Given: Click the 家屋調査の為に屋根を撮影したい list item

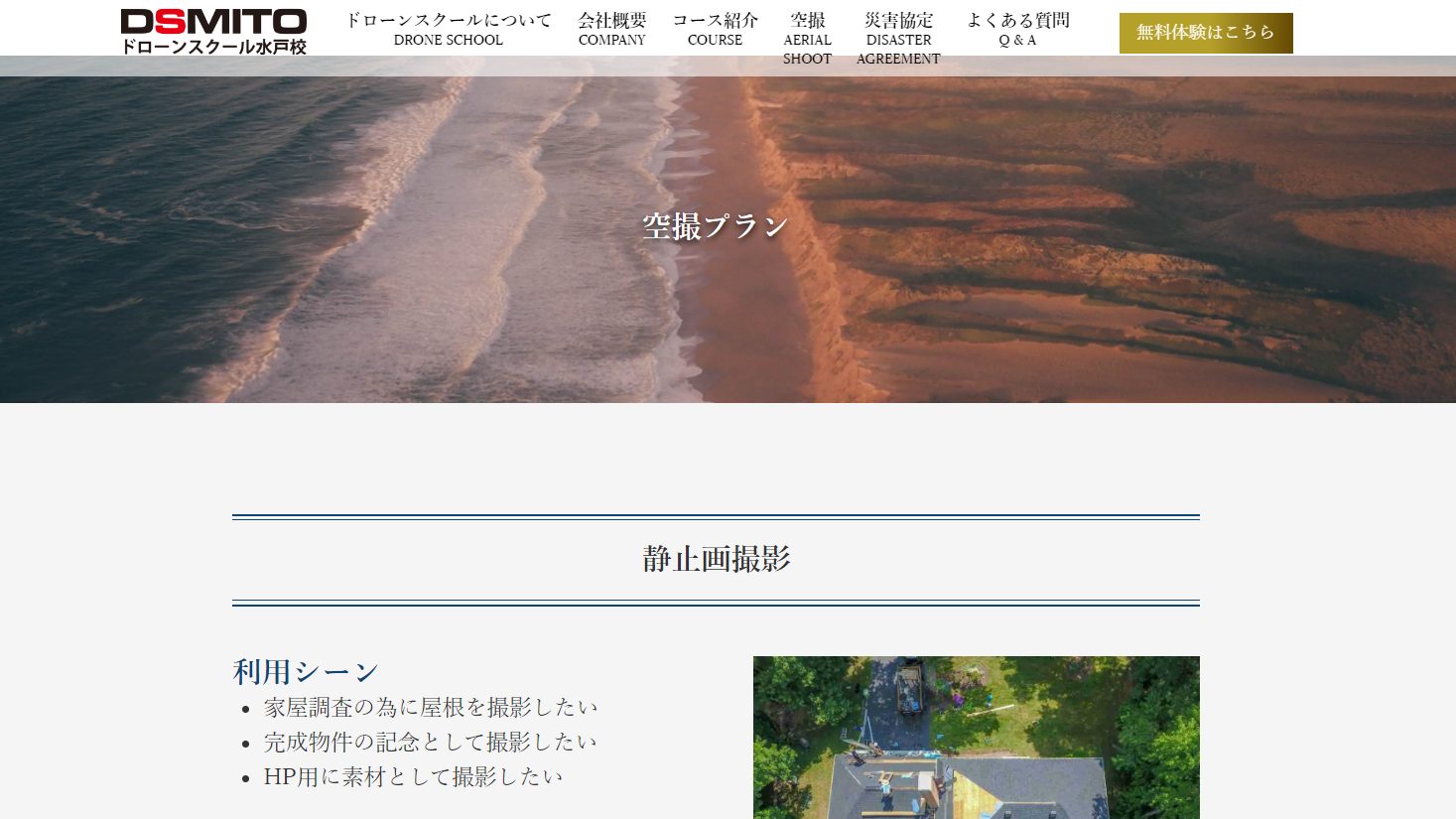Looking at the screenshot, I should [430, 708].
